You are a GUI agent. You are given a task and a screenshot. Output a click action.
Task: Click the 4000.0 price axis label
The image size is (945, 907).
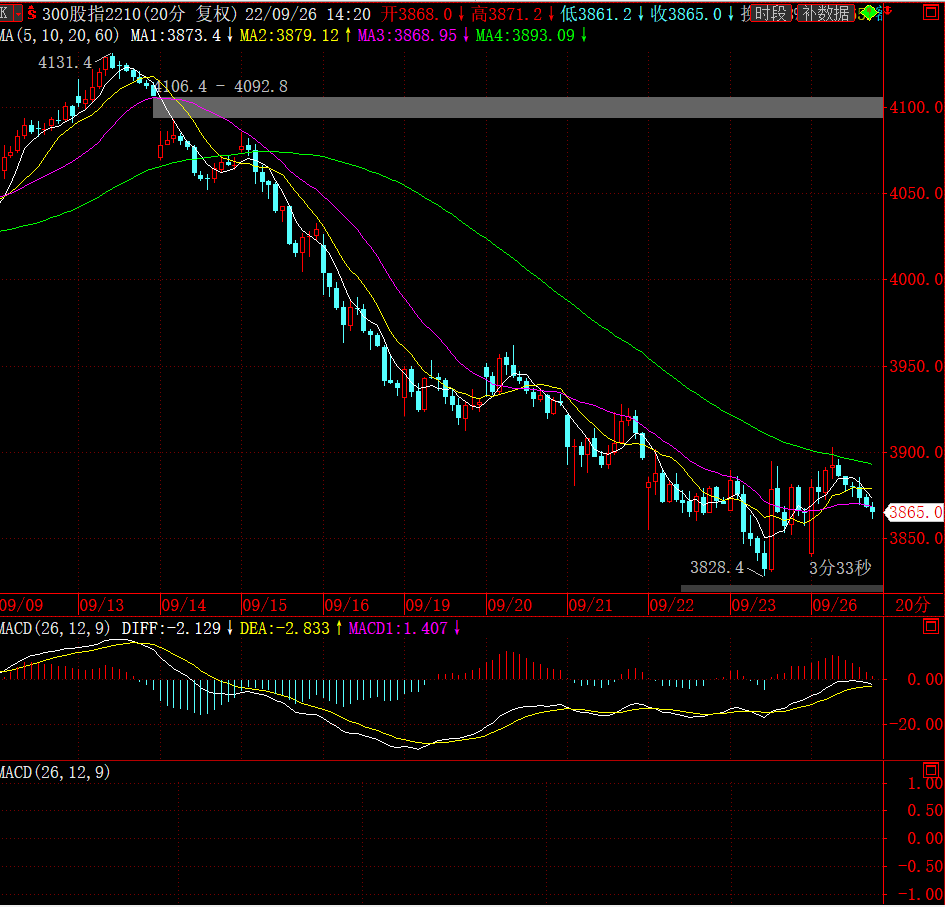click(917, 280)
